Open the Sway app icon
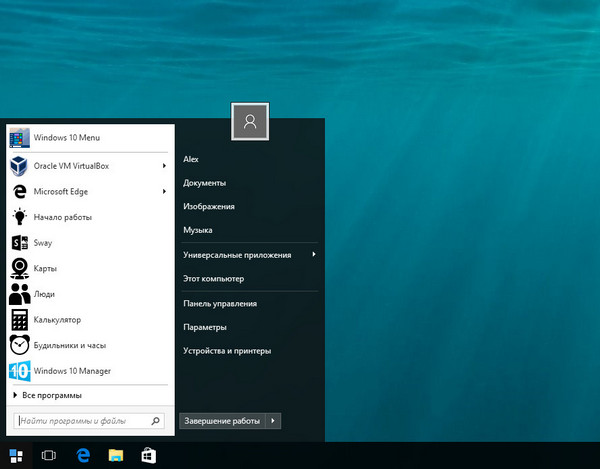Screen dimensions: 600x469 19,242
